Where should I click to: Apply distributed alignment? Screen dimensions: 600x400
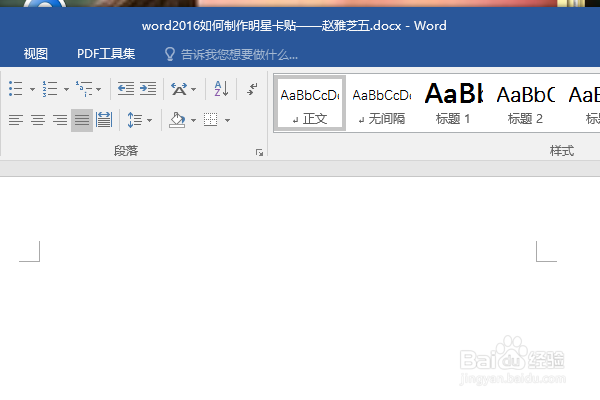(104, 120)
